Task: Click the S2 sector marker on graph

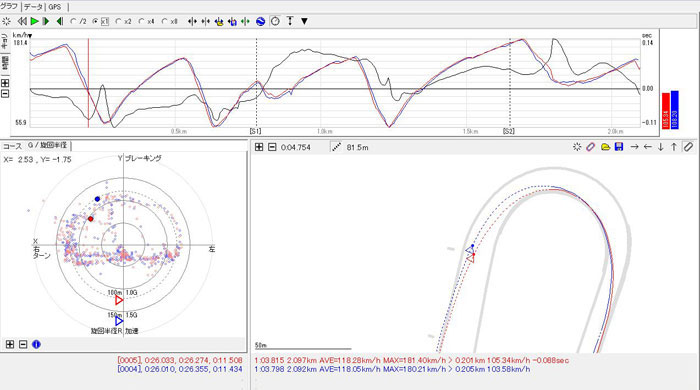Action: tap(509, 131)
